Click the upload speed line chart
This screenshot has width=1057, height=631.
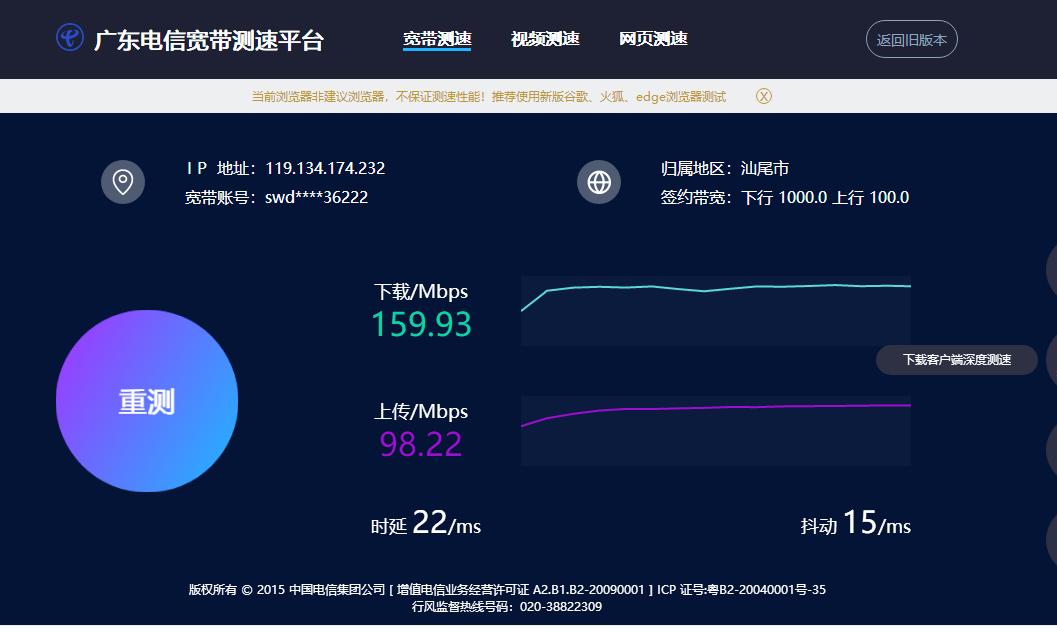coord(716,430)
